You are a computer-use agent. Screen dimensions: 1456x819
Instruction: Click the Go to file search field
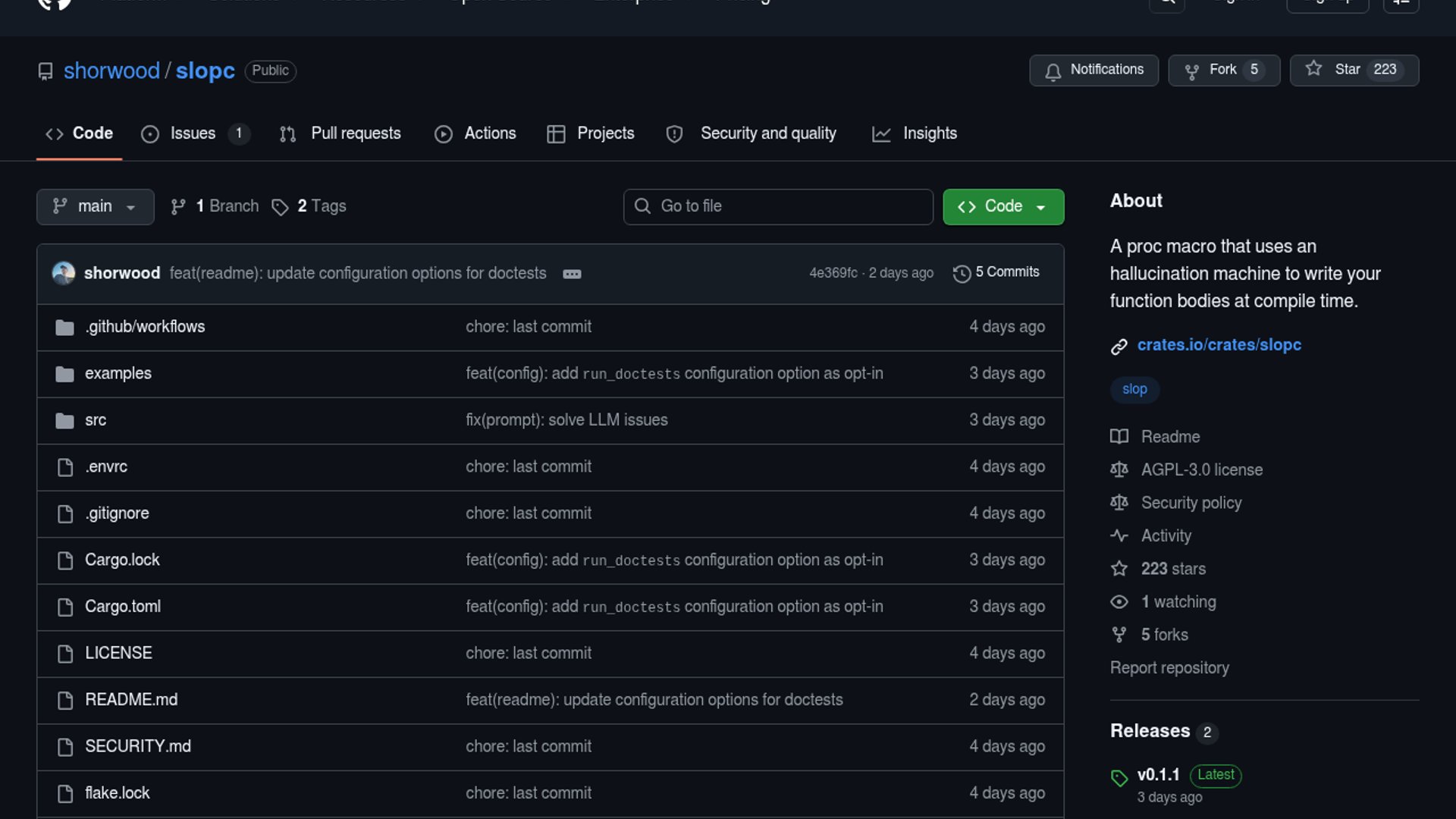point(778,206)
